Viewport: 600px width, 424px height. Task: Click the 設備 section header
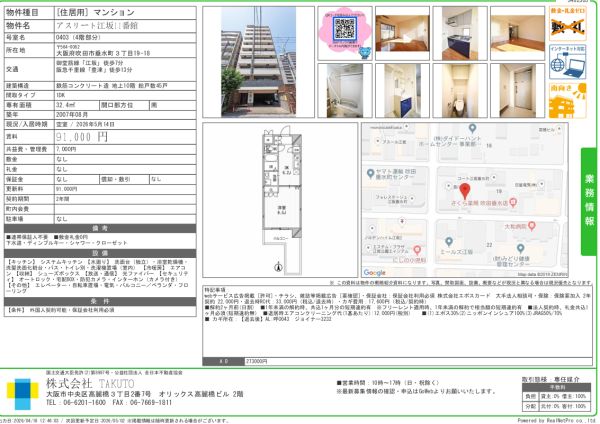100,253
